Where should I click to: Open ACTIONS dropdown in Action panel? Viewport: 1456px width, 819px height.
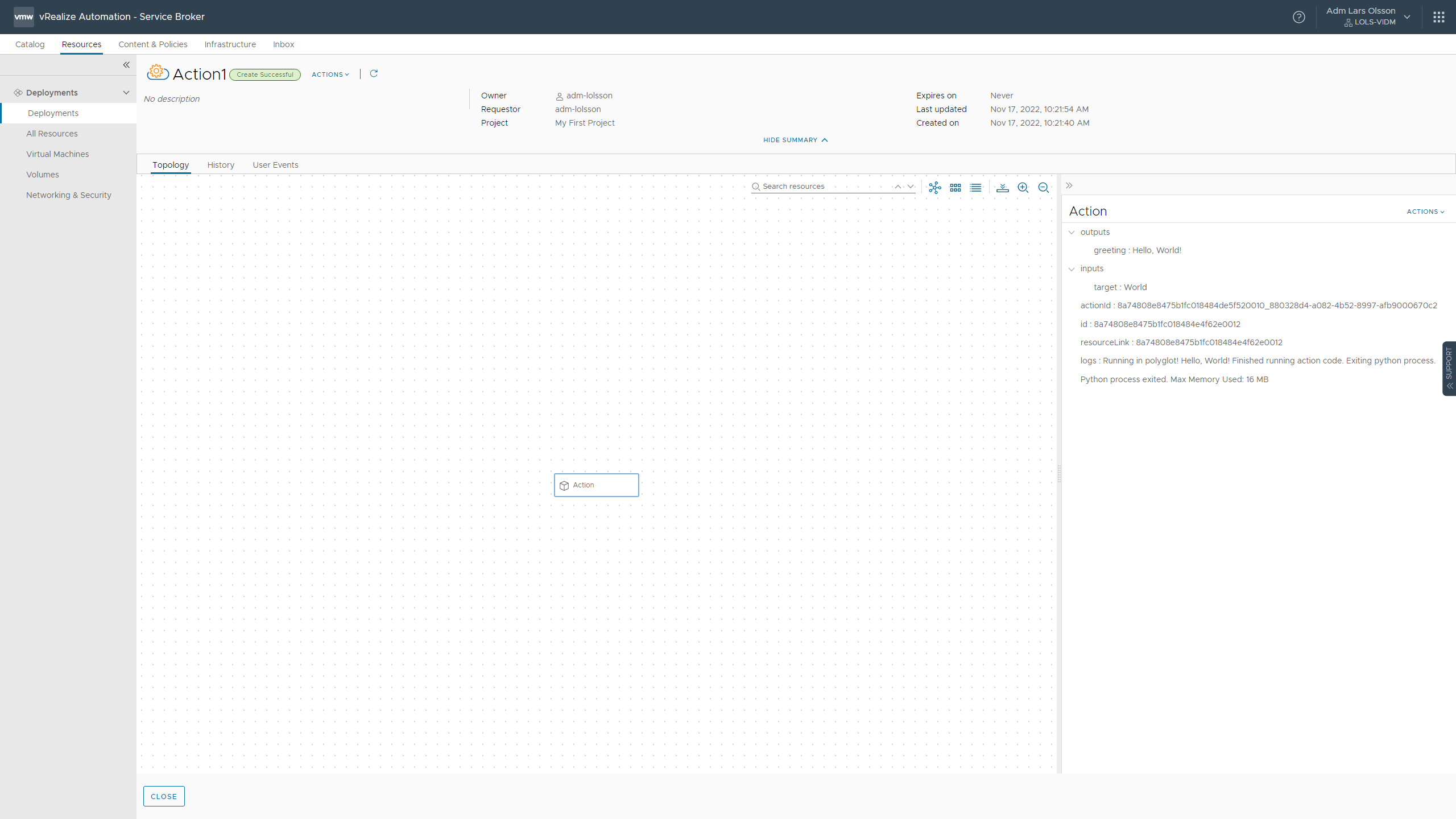click(x=1425, y=212)
